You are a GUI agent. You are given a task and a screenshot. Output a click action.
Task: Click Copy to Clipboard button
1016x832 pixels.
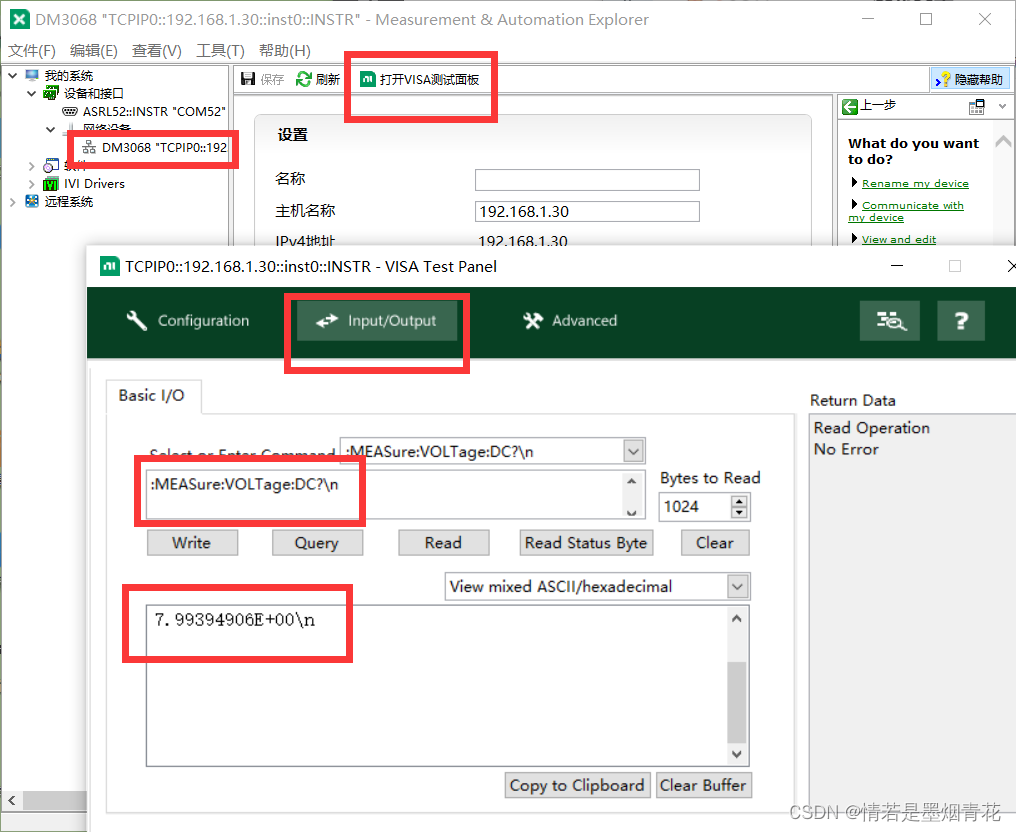[x=577, y=785]
